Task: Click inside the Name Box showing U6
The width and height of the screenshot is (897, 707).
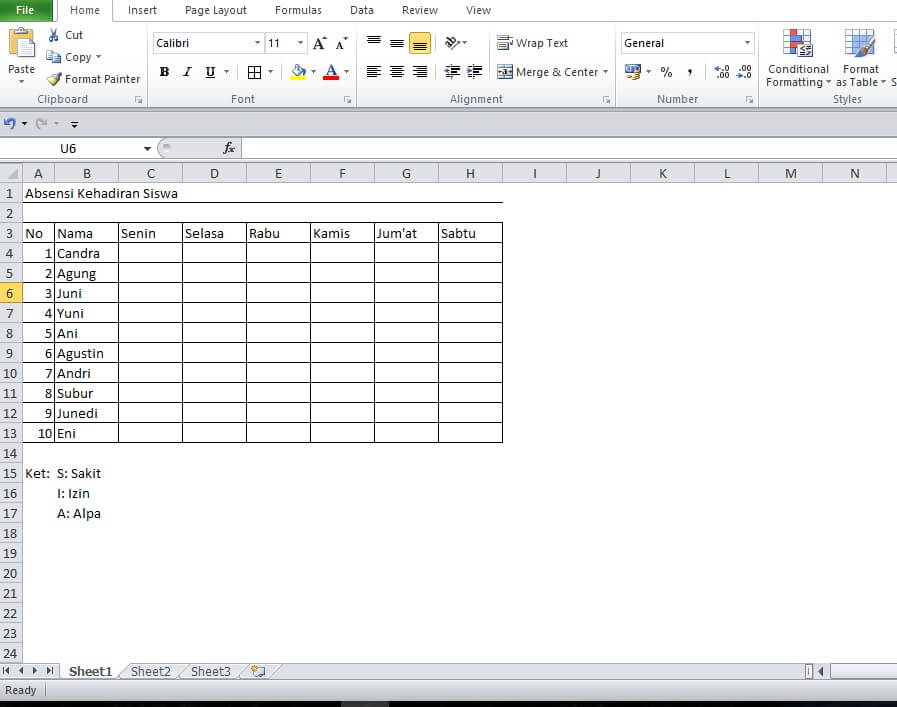Action: coord(70,147)
